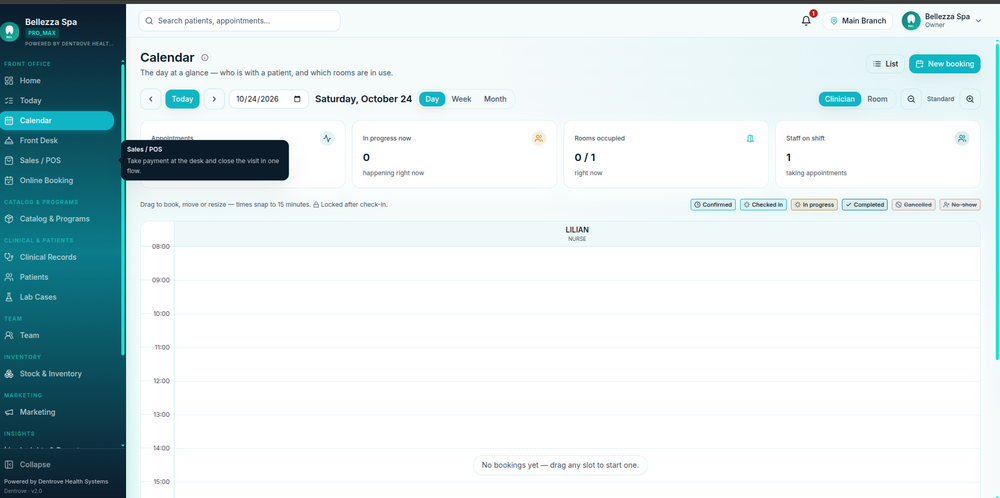Select the Month view tab
This screenshot has width=1000, height=498.
click(x=495, y=99)
